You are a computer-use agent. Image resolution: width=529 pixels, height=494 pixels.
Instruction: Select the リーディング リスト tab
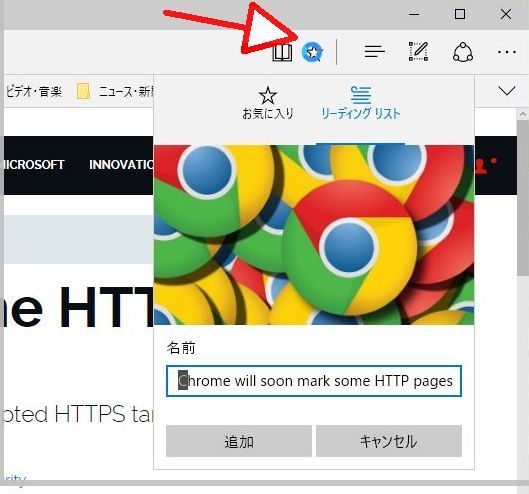click(360, 103)
